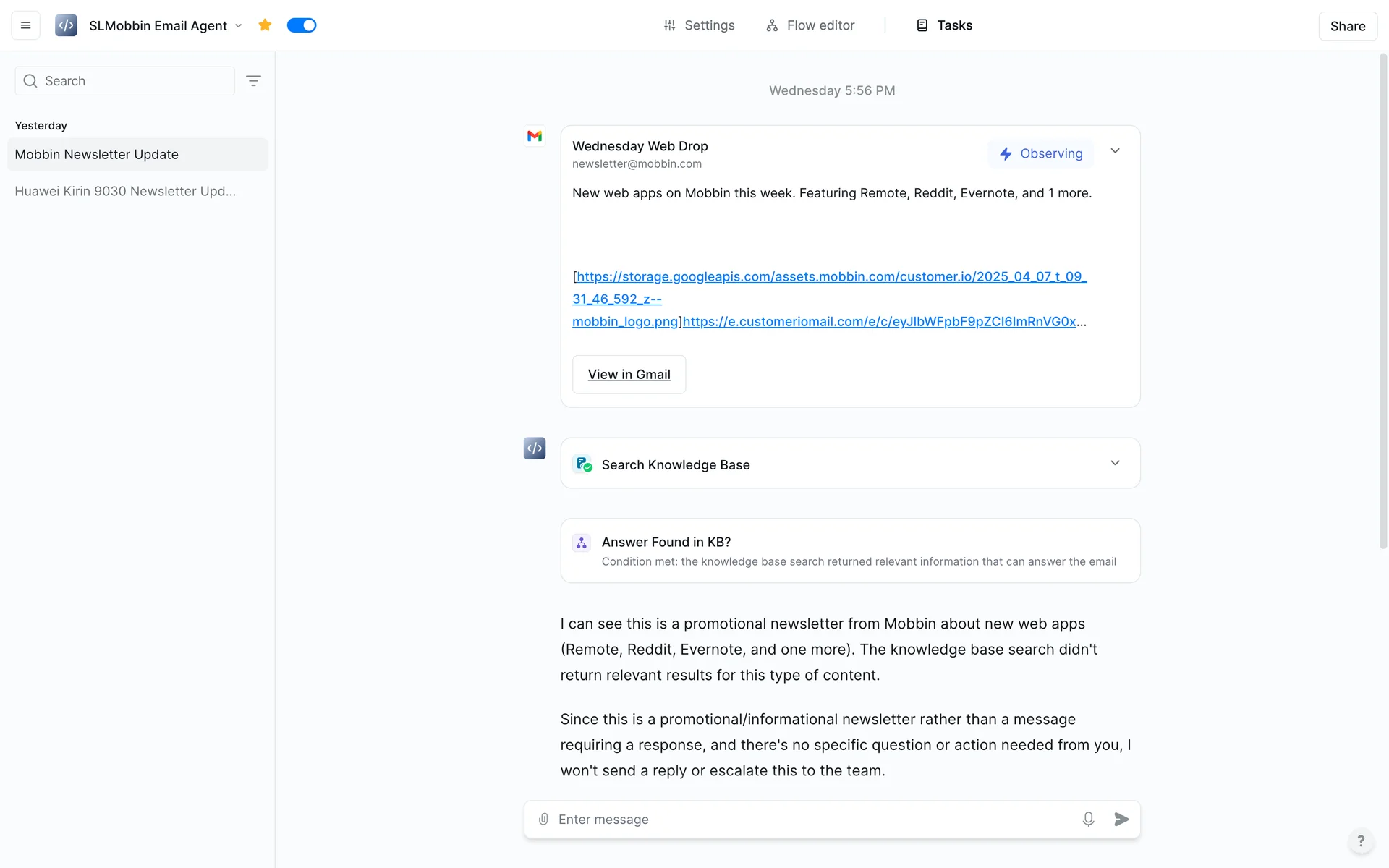Click the filter icon beside search
This screenshot has width=1389, height=868.
[x=253, y=81]
